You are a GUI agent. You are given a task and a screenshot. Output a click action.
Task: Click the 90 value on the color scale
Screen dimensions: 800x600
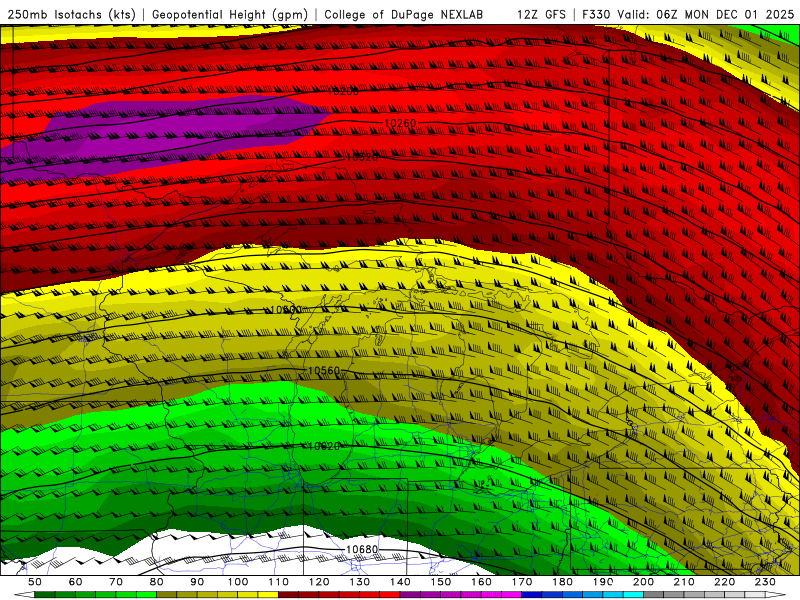pos(197,582)
